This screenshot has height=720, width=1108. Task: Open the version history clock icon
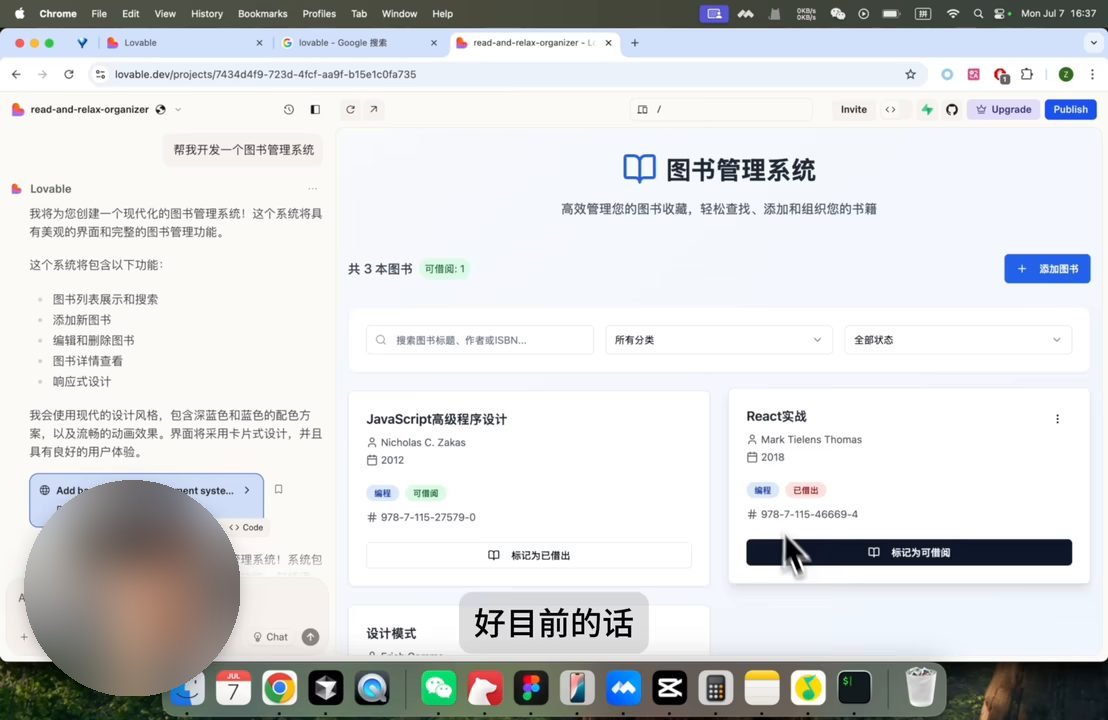[x=288, y=110]
